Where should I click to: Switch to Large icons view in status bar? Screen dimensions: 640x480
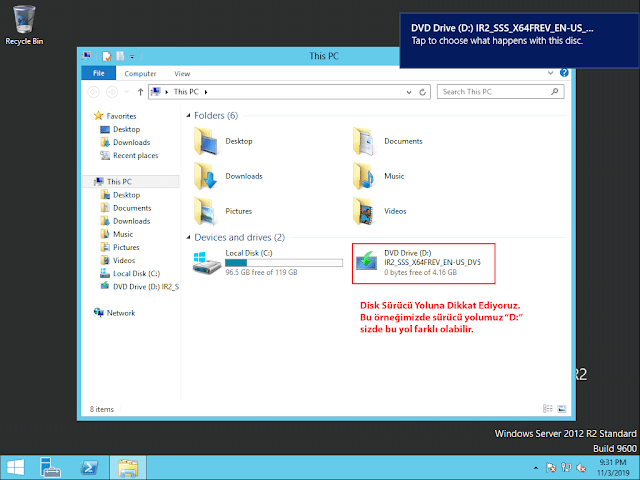tap(562, 409)
